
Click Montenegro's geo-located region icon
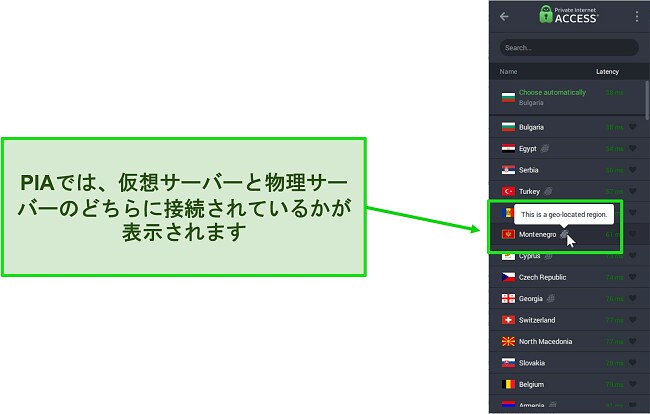[x=564, y=234]
